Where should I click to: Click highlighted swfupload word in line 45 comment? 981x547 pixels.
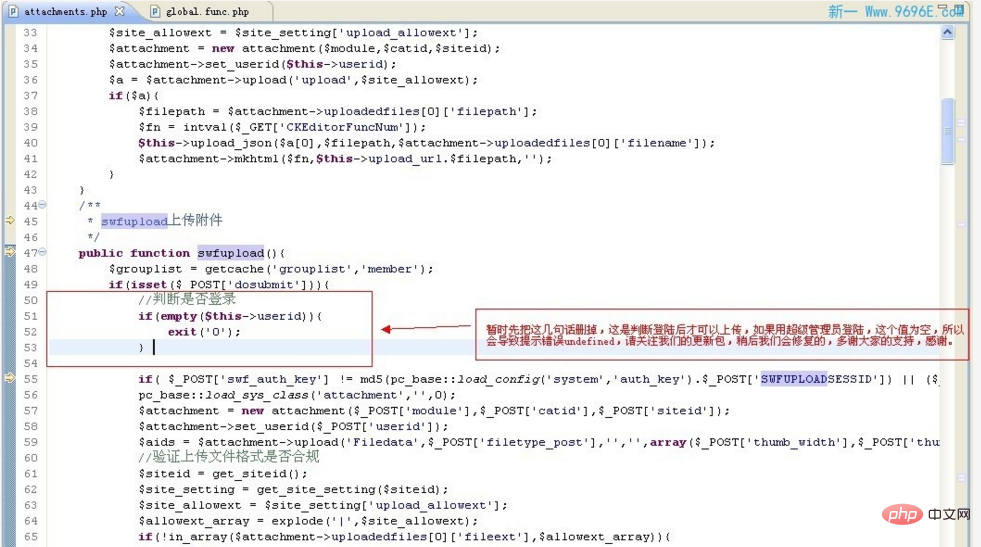[x=135, y=221]
